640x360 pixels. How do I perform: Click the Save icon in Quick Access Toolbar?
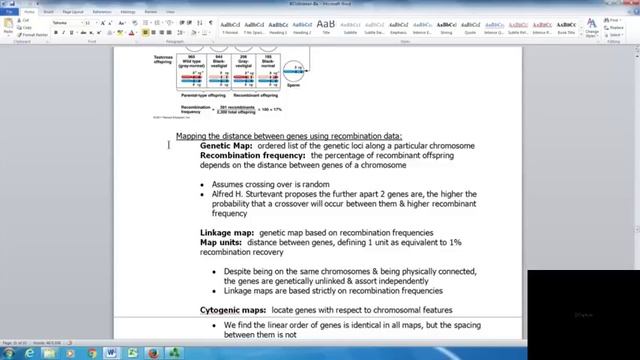pyautogui.click(x=12, y=3)
